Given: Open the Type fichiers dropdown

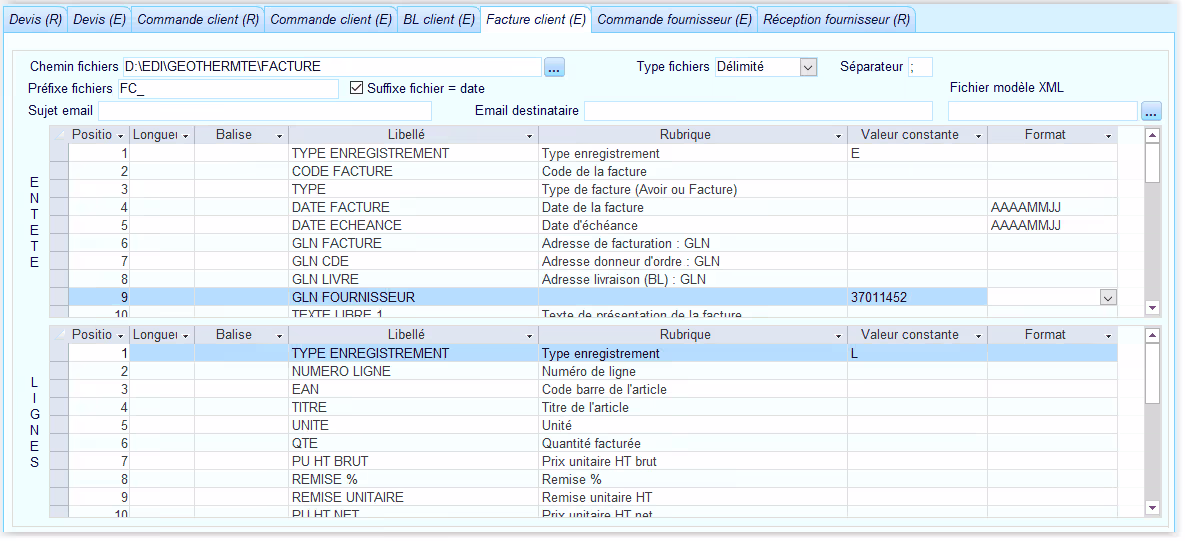Looking at the screenshot, I should (808, 67).
